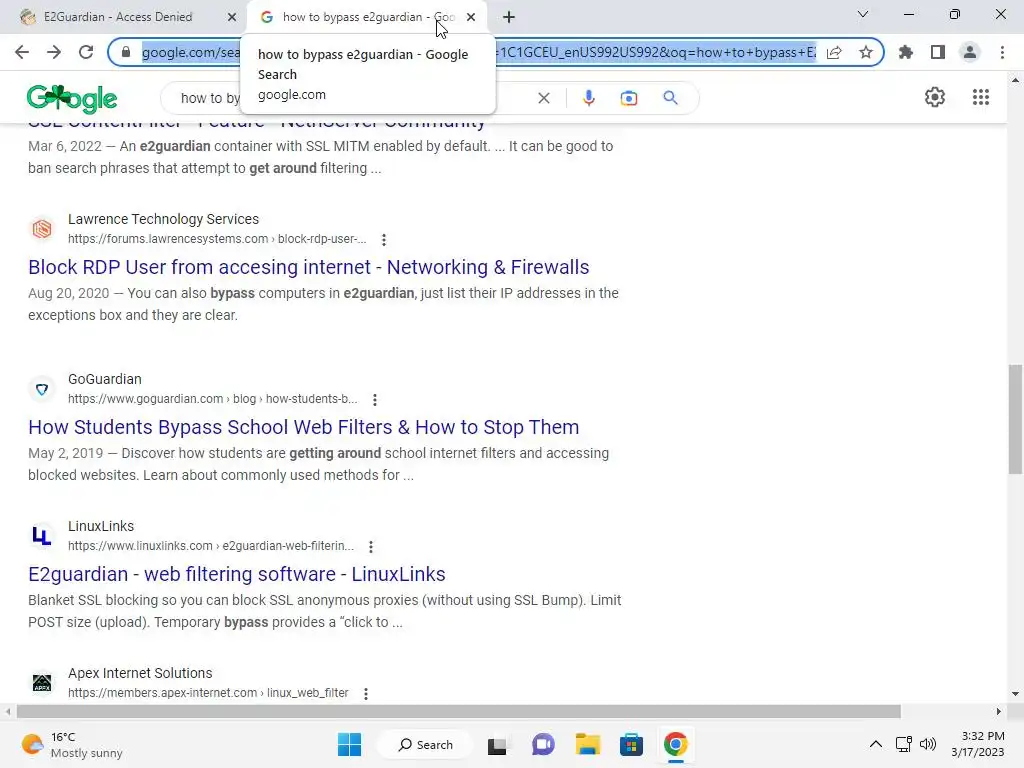Screen dimensions: 1024x768
Task: Click the Lawrence Technology Services favicon
Action: click(42, 229)
